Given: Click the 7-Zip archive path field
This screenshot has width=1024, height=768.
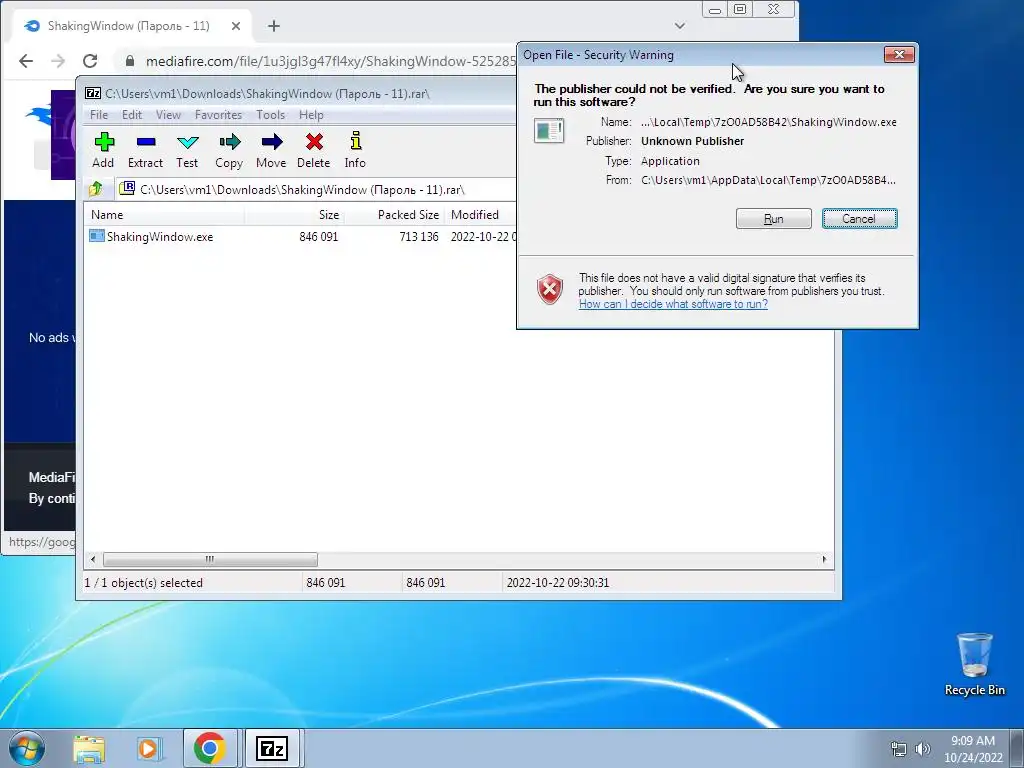Looking at the screenshot, I should point(316,189).
